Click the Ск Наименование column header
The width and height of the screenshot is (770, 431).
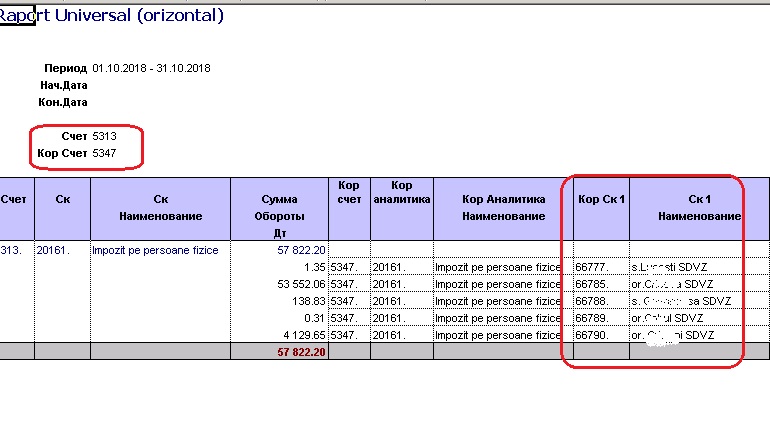tap(161, 209)
